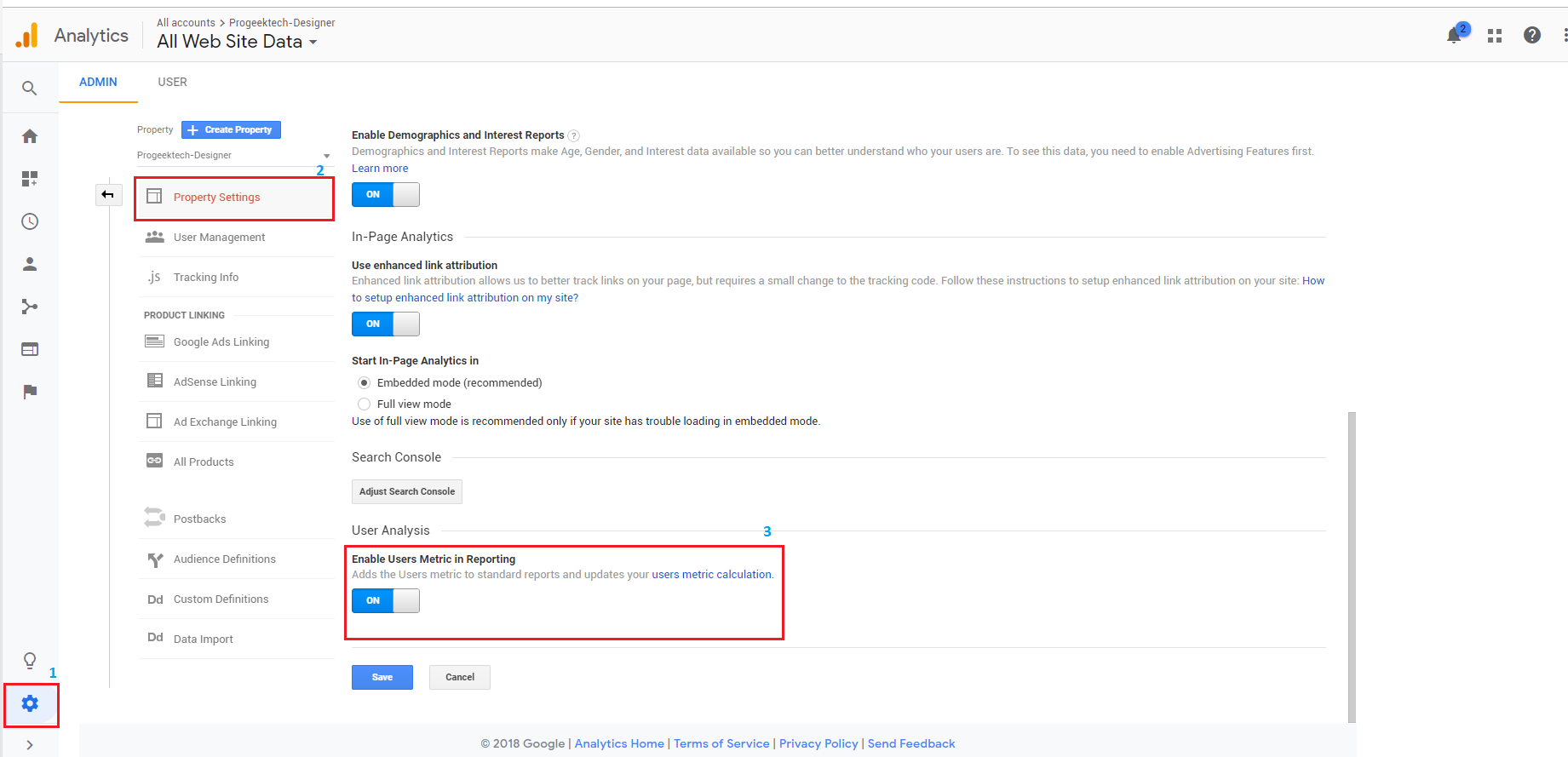Click the vertical page scrollbar
Screen dimensions: 1568x757
pos(1353,567)
